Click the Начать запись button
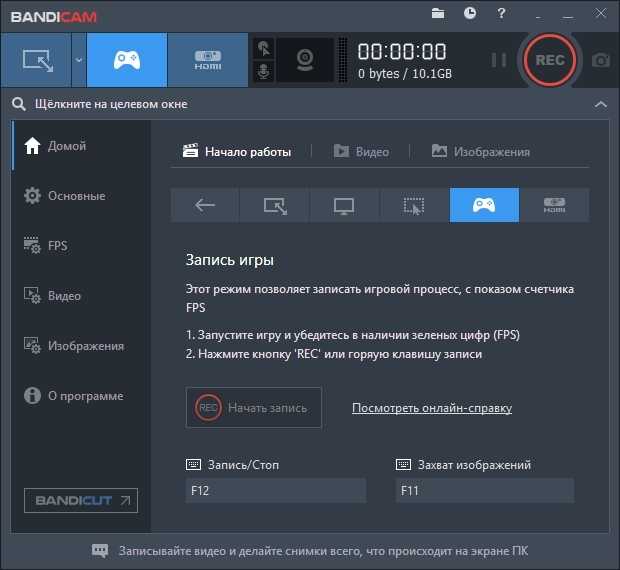The width and height of the screenshot is (620, 570). click(253, 408)
